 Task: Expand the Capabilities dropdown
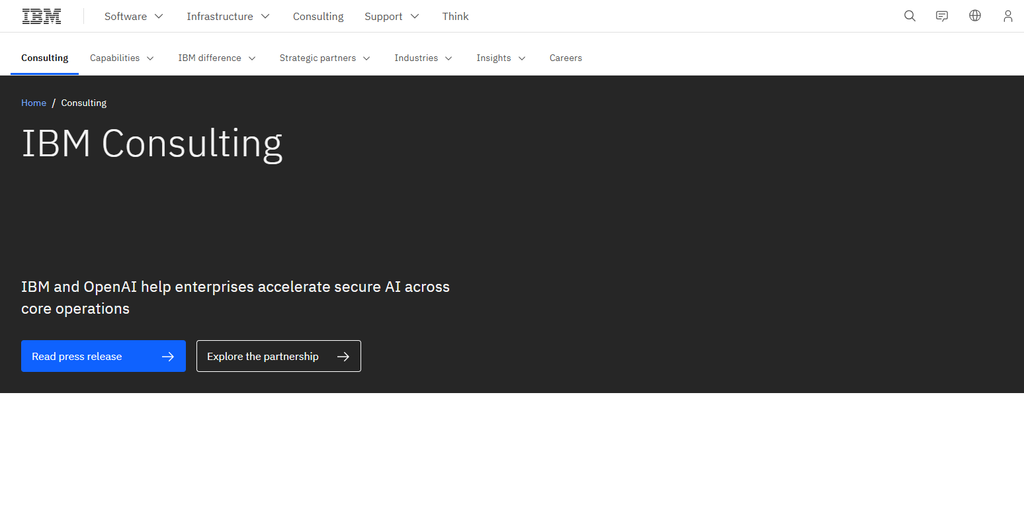[x=122, y=58]
